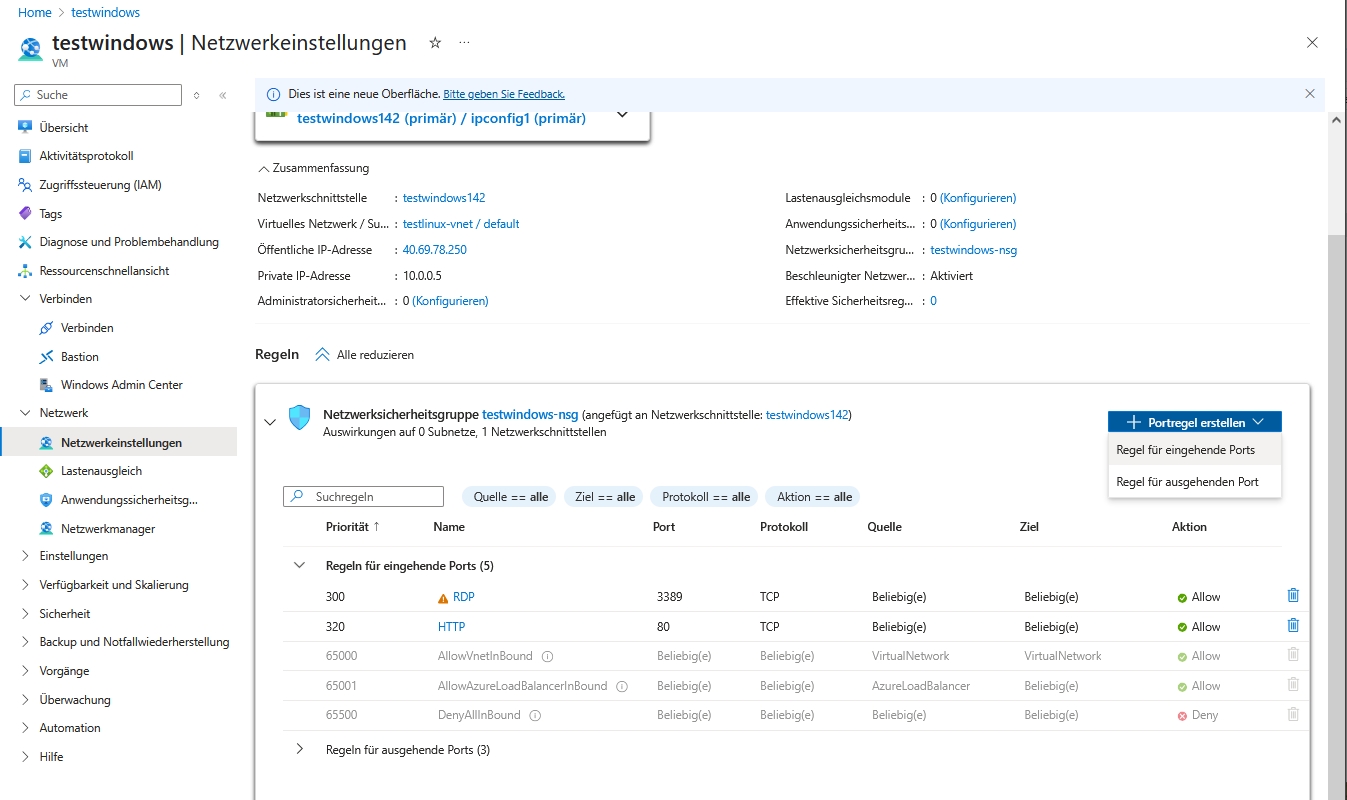Collapse Regeln für eingehende Ports group
This screenshot has width=1347, height=800.
tap(299, 566)
